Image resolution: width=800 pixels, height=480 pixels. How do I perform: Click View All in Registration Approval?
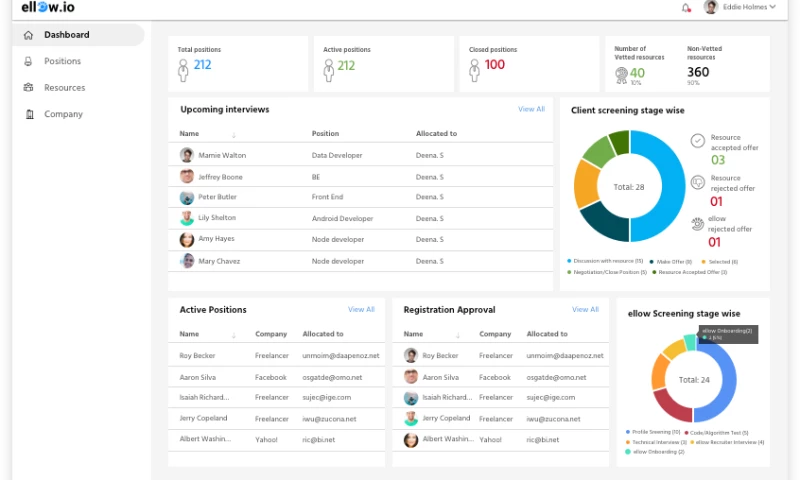coord(585,310)
